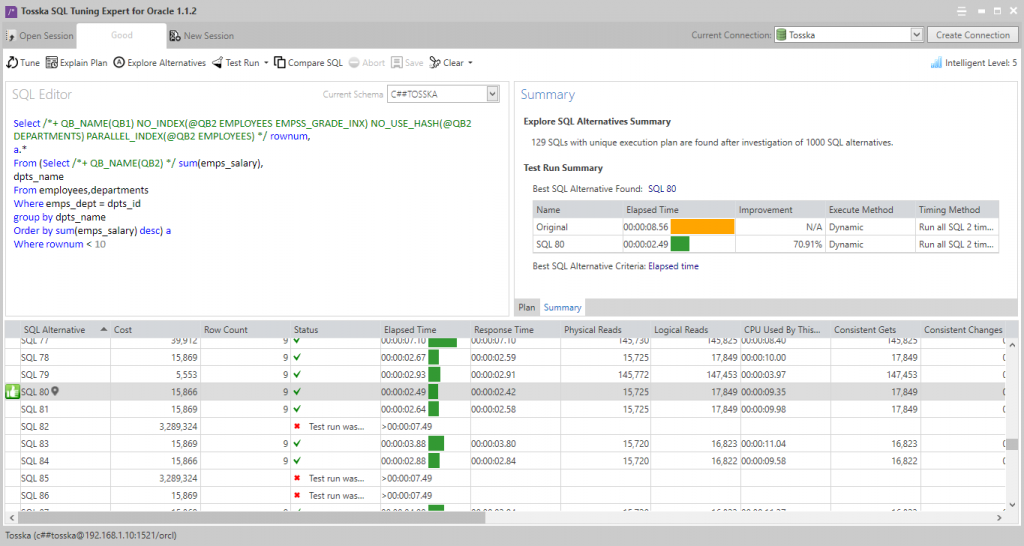The image size is (1024, 546).
Task: Click the connection string in status bar
Action: pyautogui.click(x=91, y=535)
